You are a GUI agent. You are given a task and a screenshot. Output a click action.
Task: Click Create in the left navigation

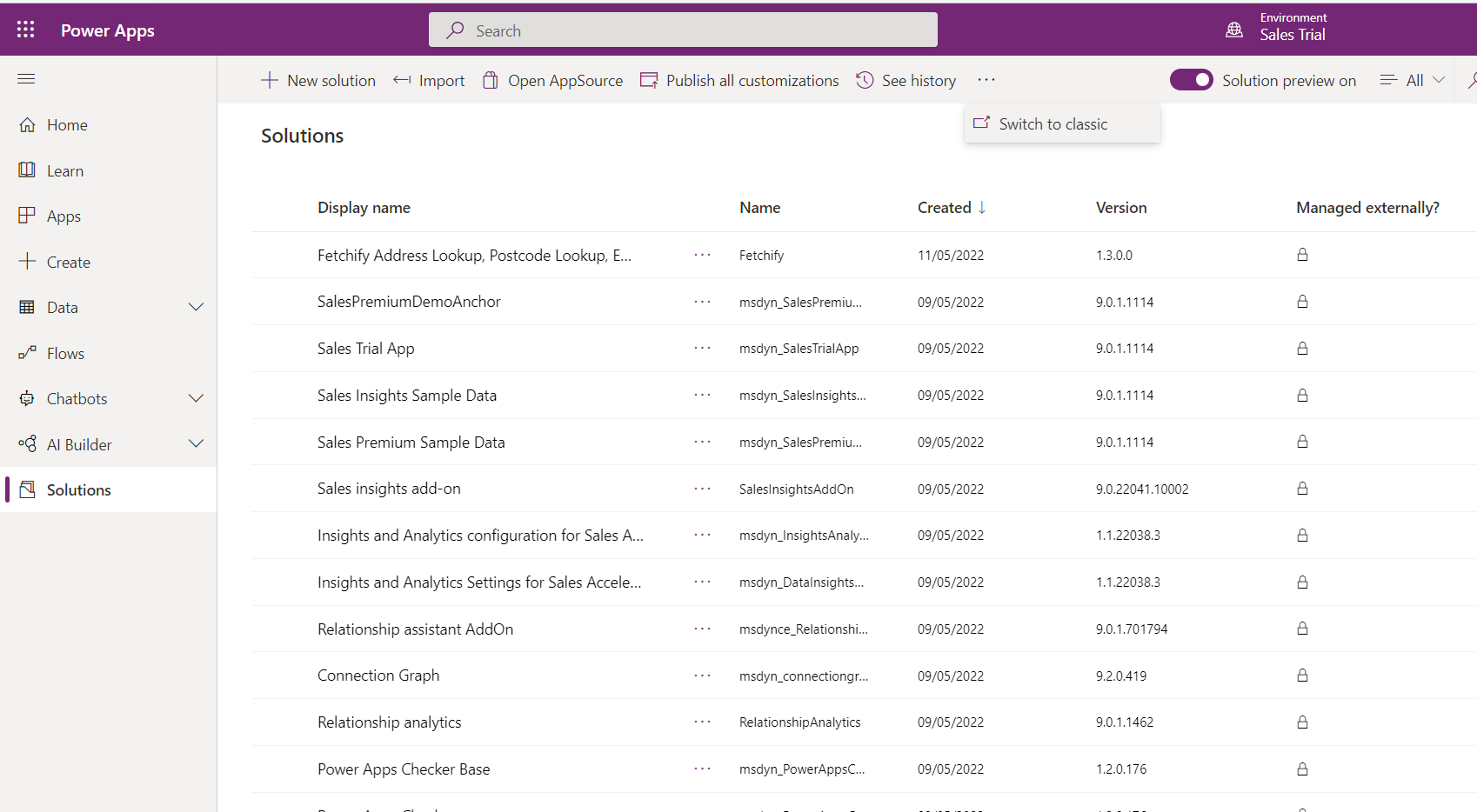69,263
